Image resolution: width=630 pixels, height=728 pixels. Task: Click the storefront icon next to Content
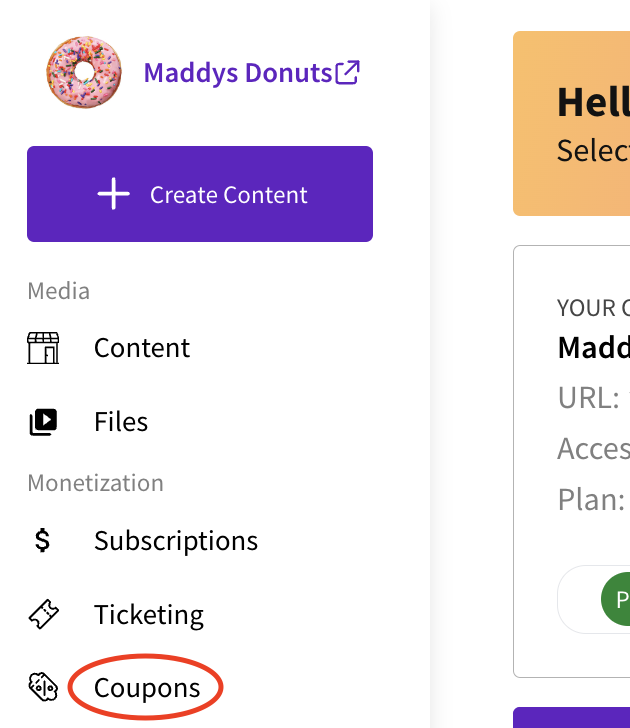click(x=43, y=348)
